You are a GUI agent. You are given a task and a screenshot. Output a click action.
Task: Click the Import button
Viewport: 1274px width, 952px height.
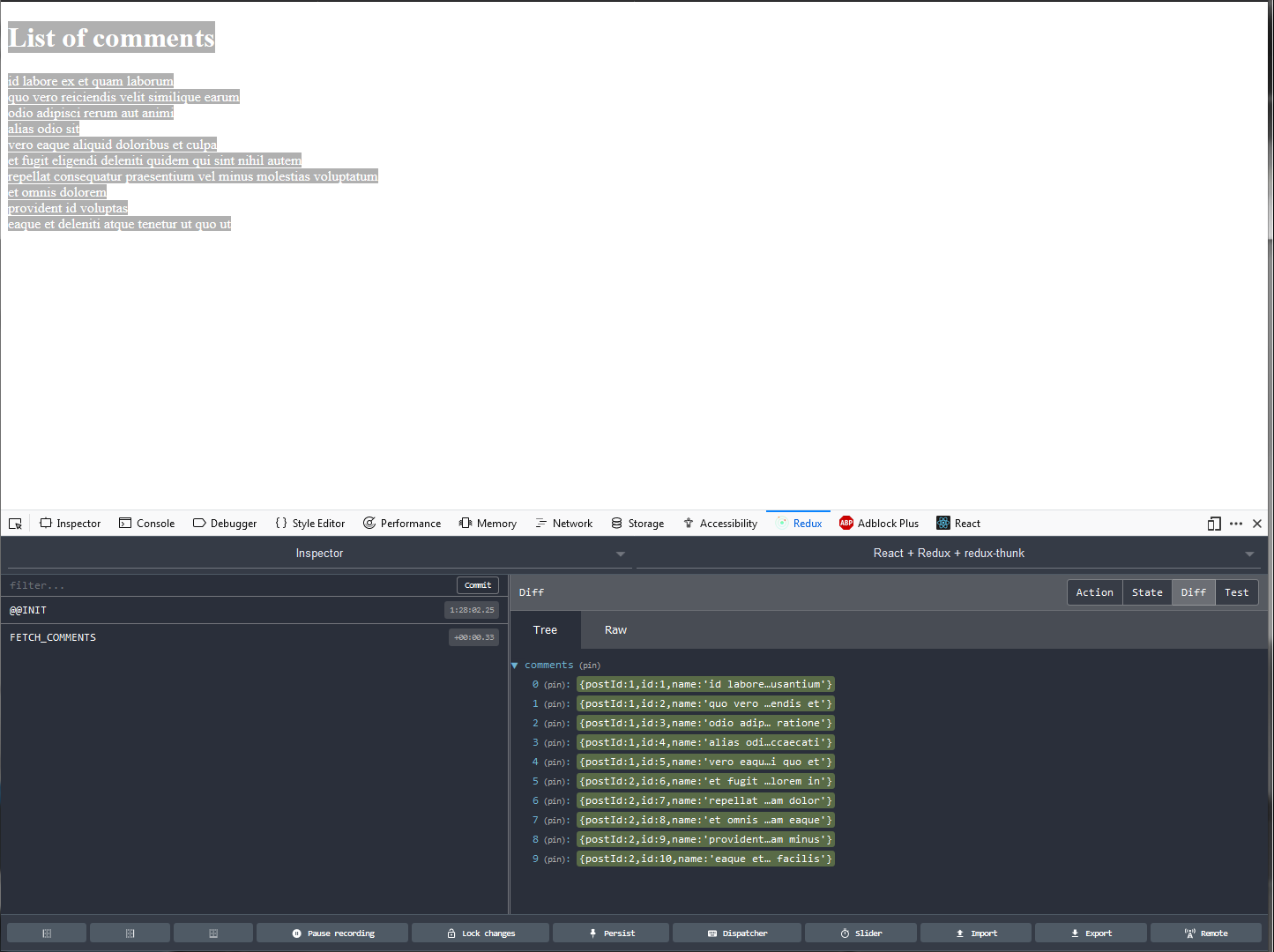pos(976,933)
